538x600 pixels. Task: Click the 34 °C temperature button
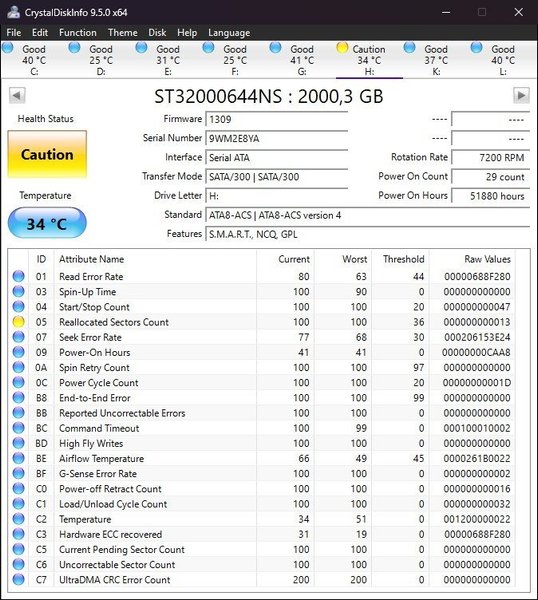[47, 223]
